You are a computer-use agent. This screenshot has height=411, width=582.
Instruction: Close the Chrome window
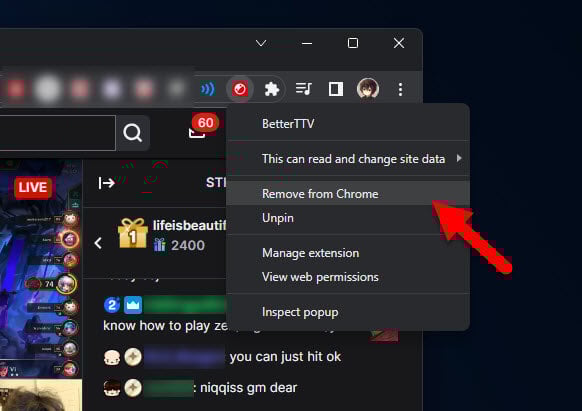(x=399, y=43)
